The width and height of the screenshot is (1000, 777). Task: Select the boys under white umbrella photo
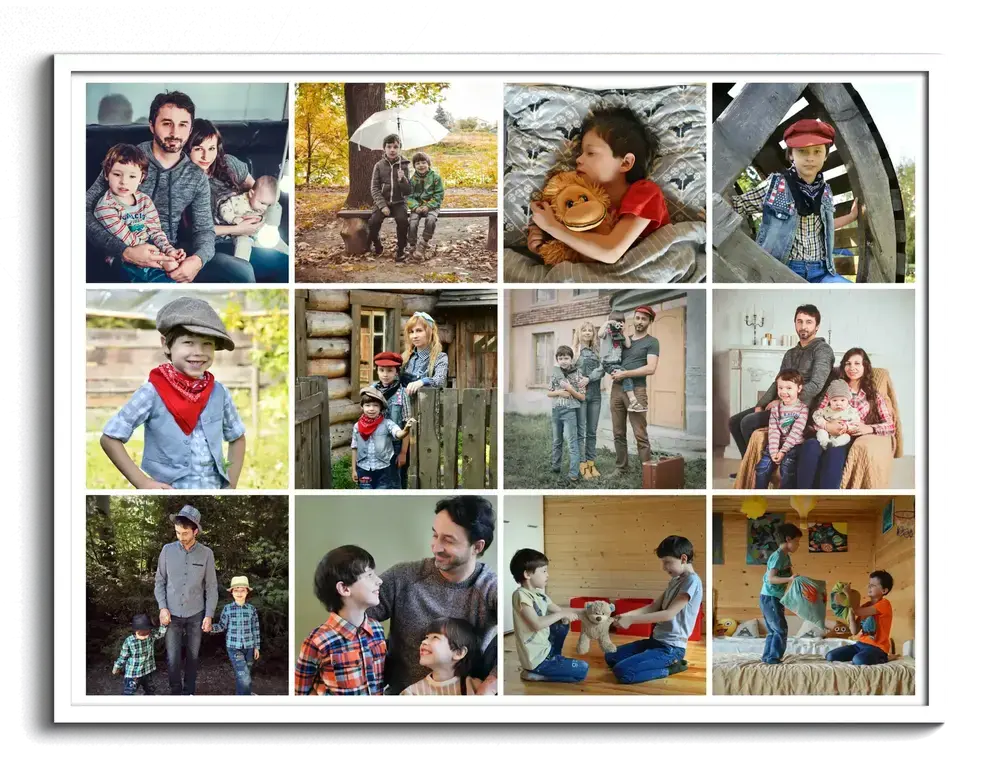click(396, 182)
